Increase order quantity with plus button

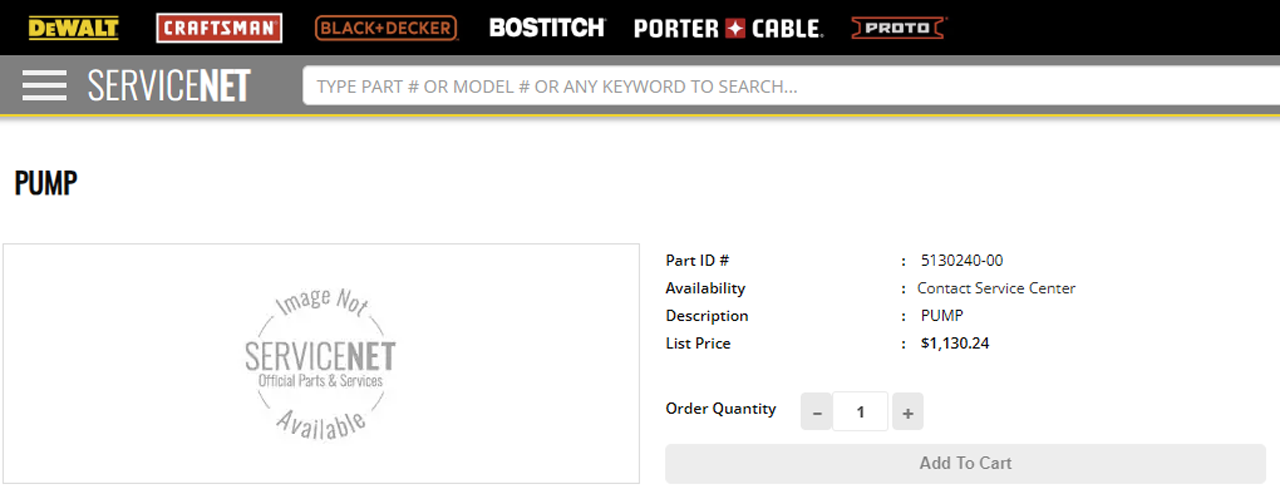click(x=907, y=412)
